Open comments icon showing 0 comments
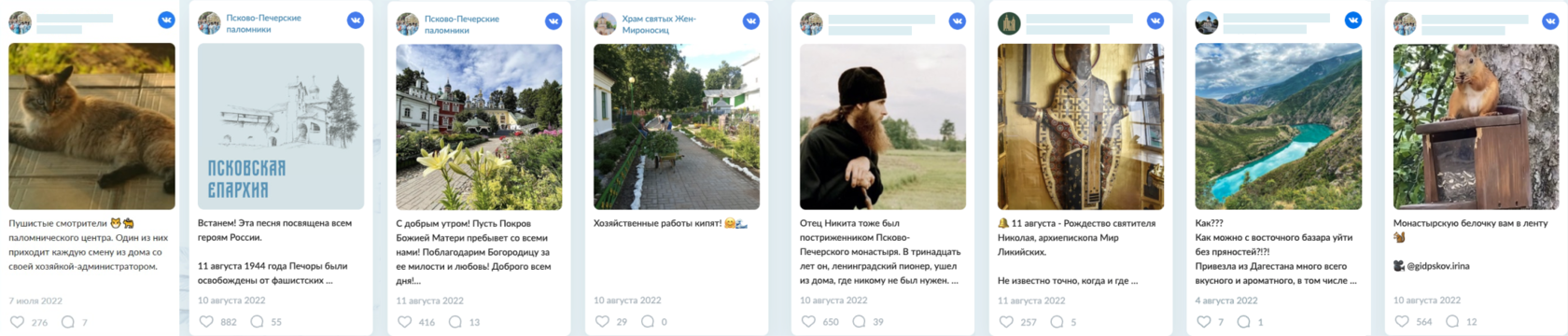The width and height of the screenshot is (1568, 336). coord(647,322)
